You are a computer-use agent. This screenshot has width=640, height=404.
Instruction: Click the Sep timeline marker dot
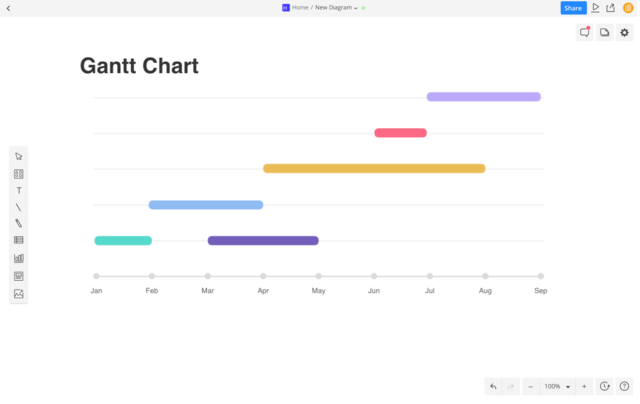pyautogui.click(x=541, y=276)
